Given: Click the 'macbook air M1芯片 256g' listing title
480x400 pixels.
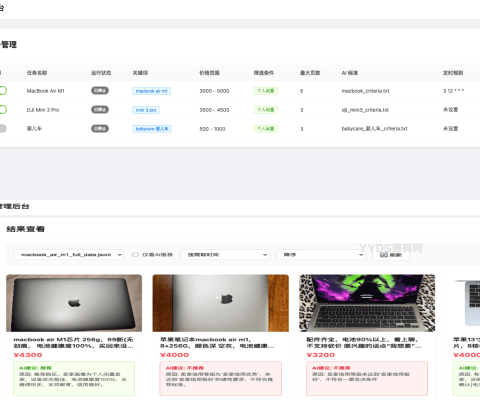Looking at the screenshot, I should [x=74, y=343].
